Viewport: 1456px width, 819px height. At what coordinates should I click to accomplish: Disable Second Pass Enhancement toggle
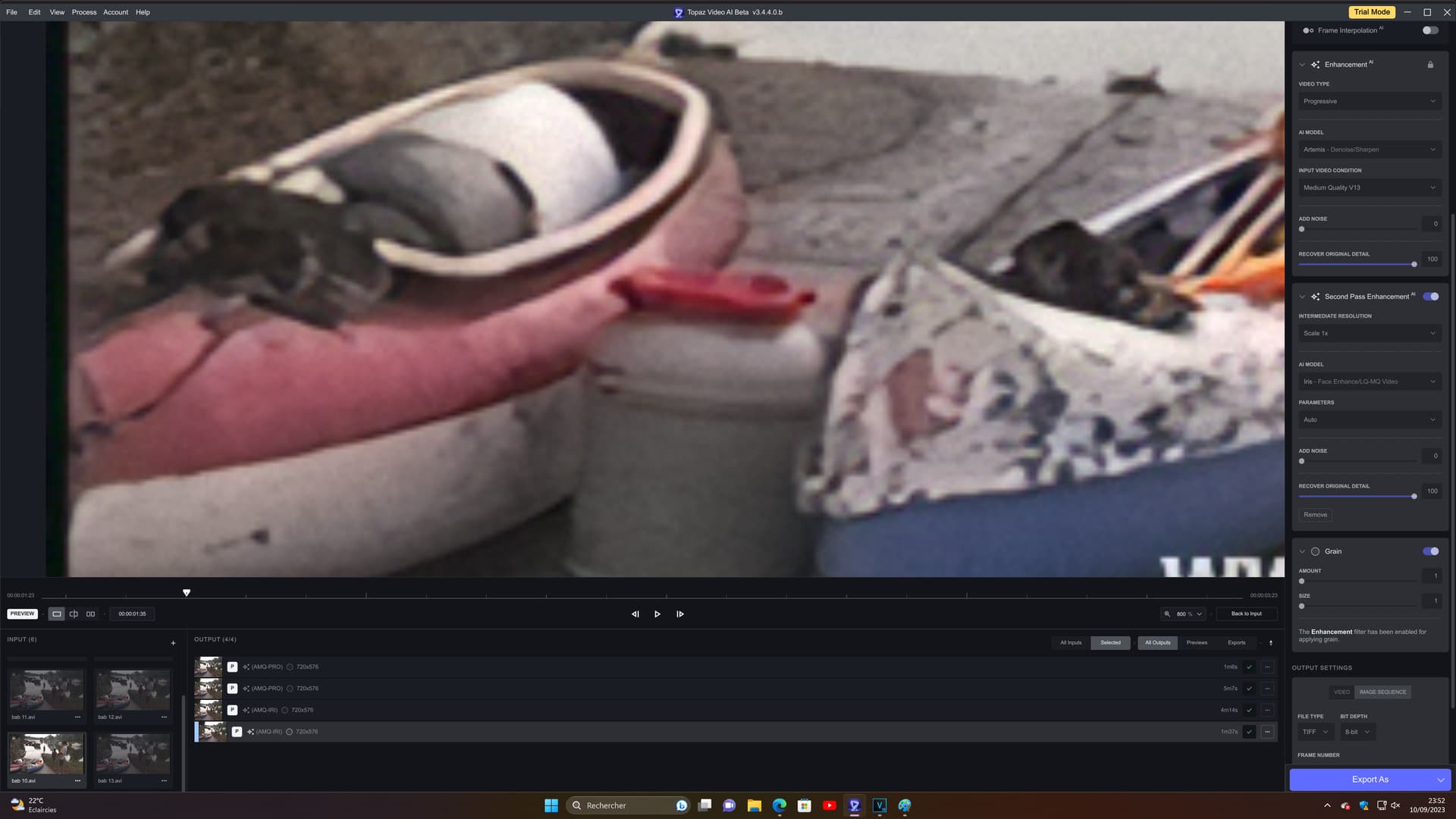(1430, 297)
